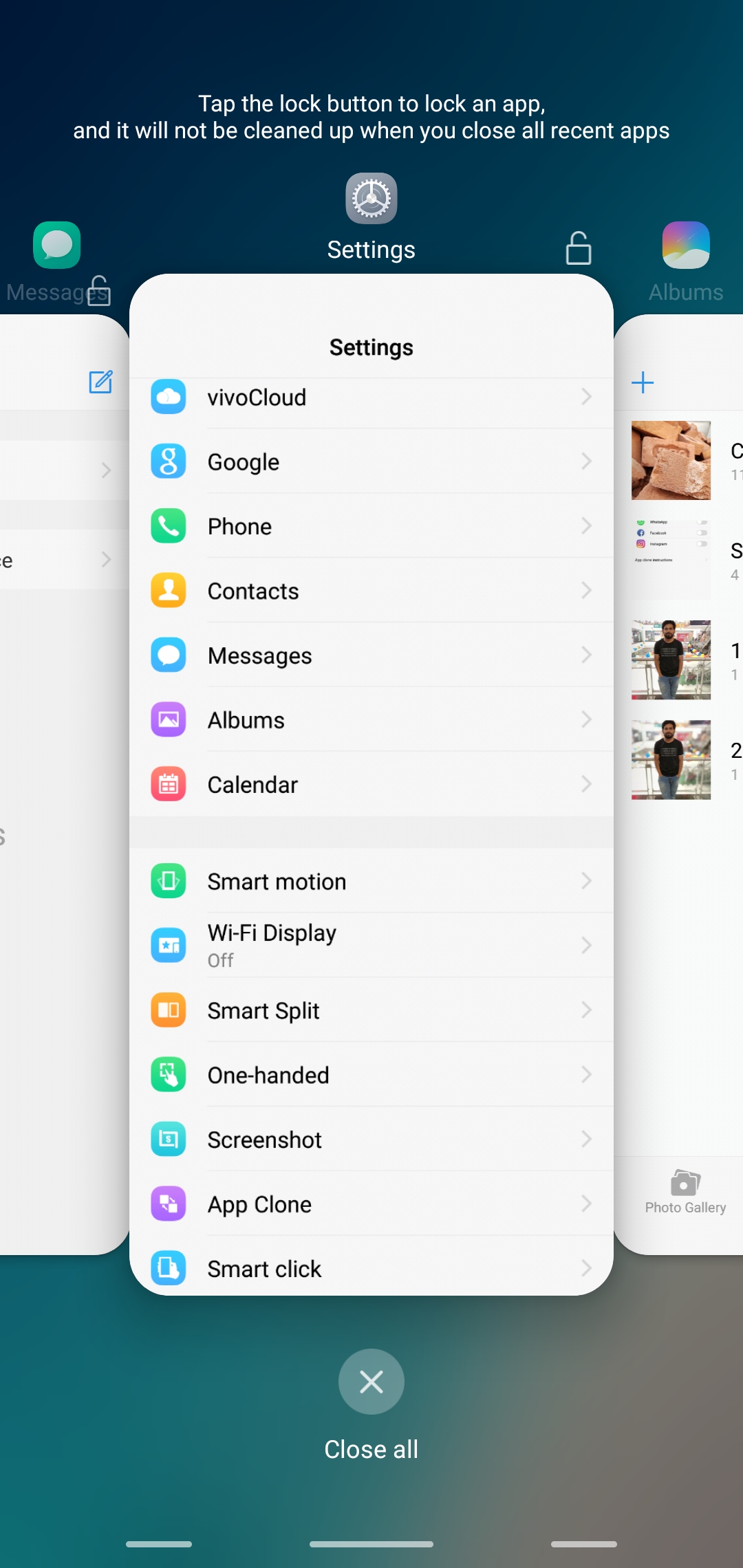Viewport: 743px width, 1568px height.
Task: Tap the Close all X button
Action: [371, 1382]
